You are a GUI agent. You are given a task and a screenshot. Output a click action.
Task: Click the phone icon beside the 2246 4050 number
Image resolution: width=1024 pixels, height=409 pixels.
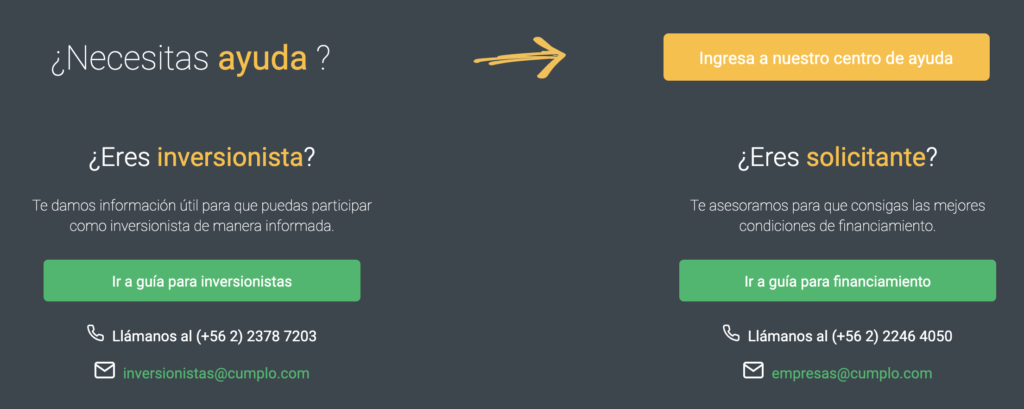(731, 334)
